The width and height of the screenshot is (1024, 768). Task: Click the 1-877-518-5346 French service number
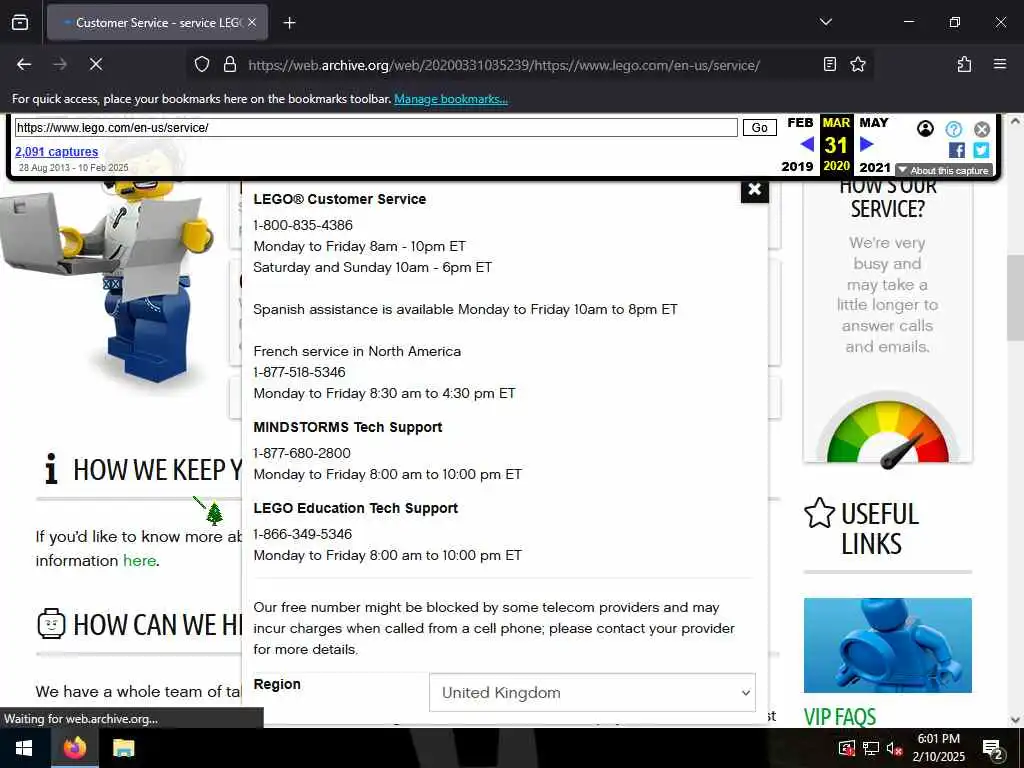[x=300, y=372]
